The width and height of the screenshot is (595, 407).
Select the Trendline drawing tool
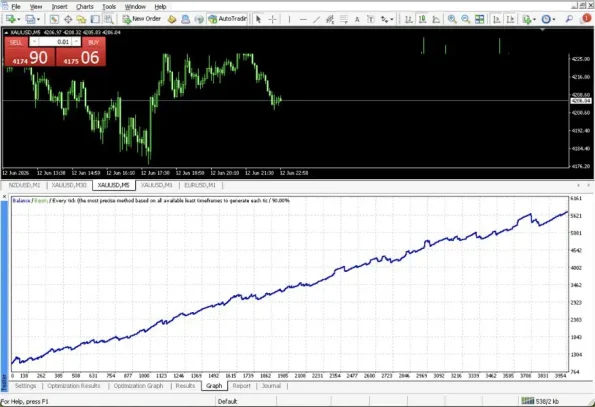point(316,19)
